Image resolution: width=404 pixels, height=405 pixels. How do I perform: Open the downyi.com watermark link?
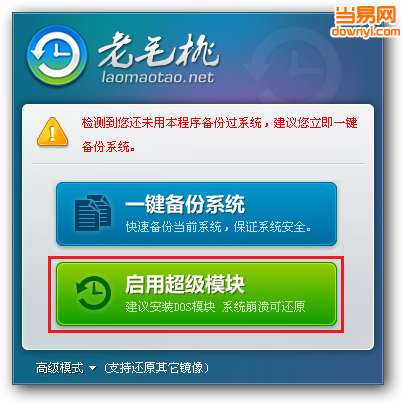[365, 31]
